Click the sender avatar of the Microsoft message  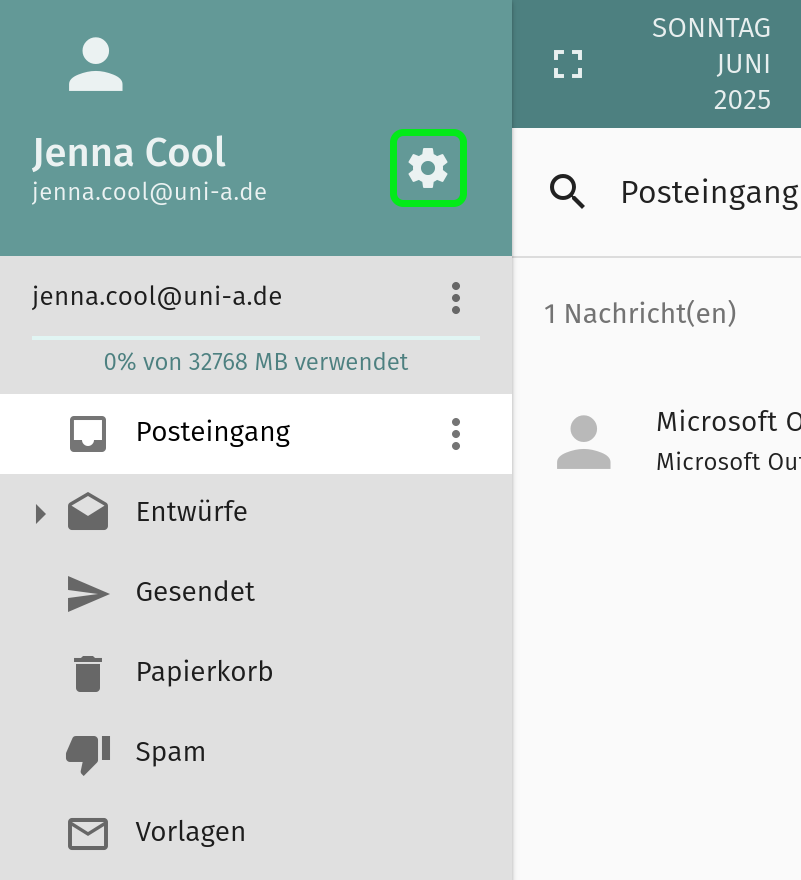(583, 442)
